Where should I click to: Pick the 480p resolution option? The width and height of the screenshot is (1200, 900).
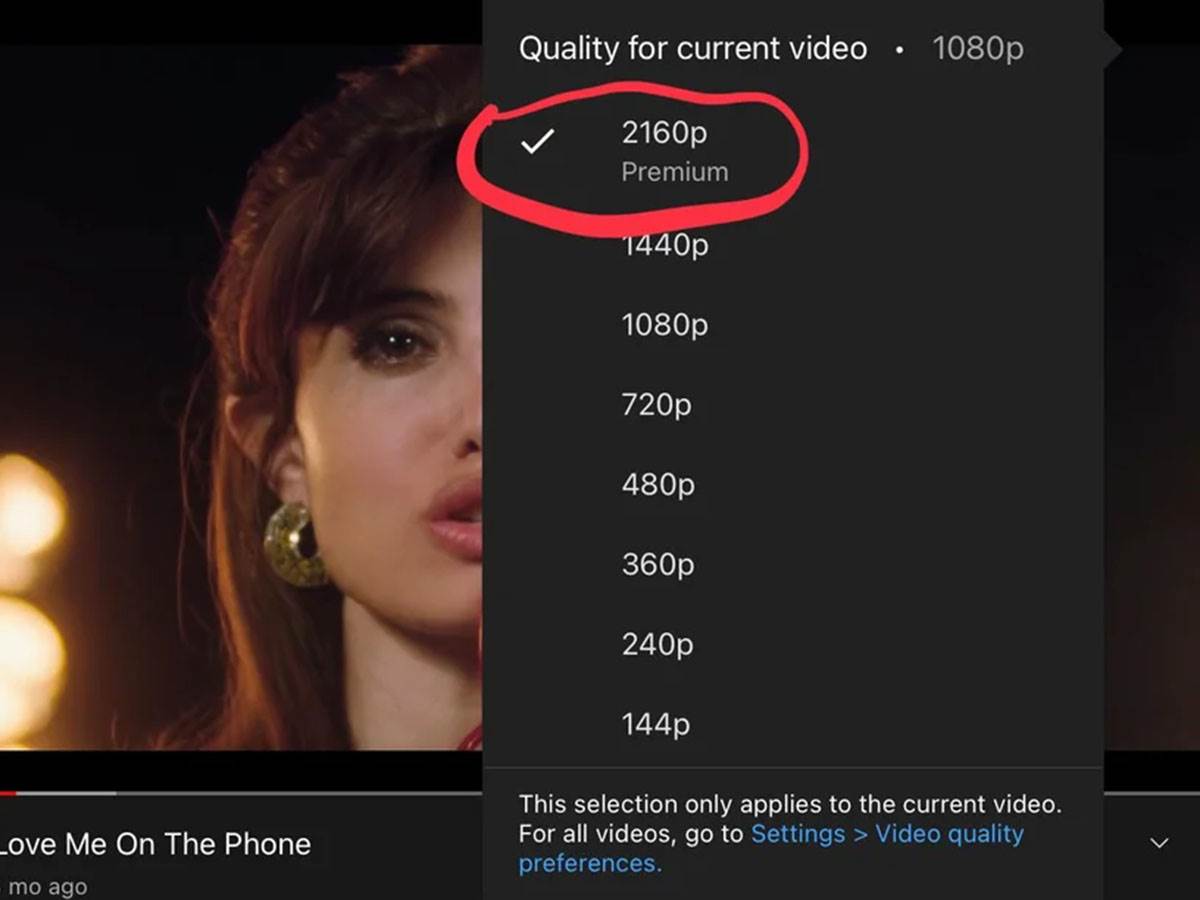658,485
